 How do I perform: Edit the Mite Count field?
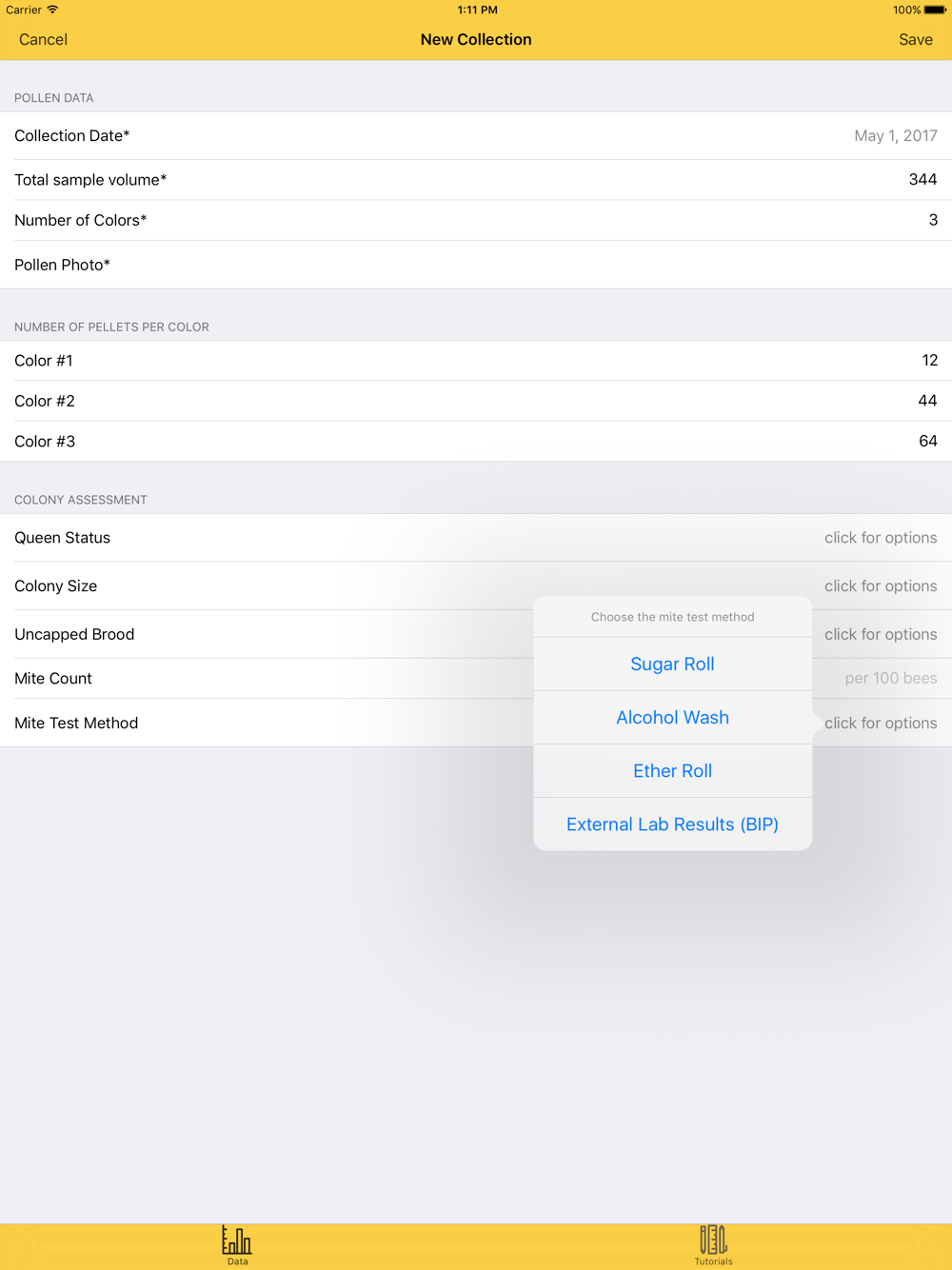tap(889, 679)
